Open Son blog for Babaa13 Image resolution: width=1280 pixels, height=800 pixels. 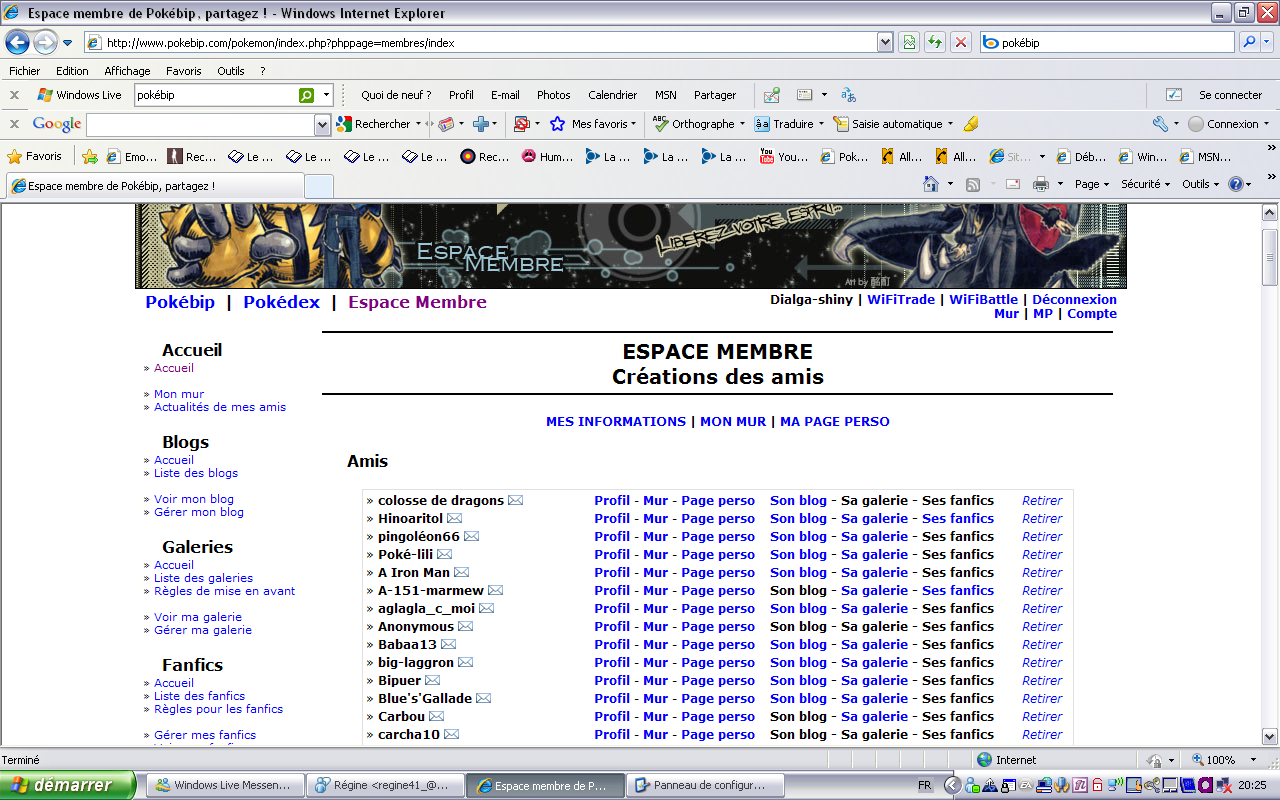point(798,644)
